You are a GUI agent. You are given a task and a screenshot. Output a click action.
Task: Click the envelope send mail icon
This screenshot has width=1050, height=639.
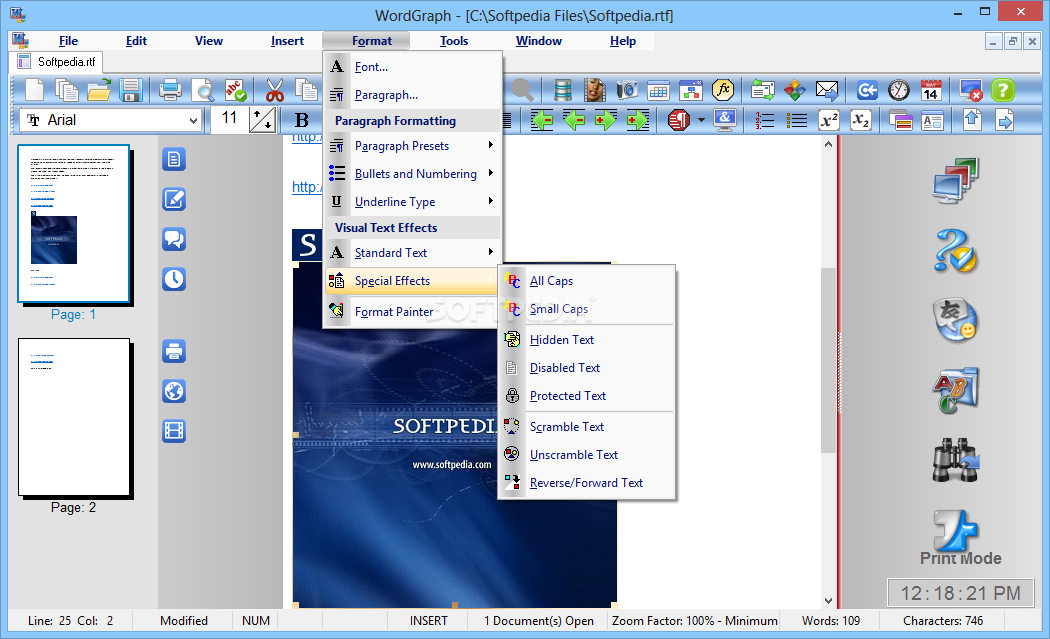(827, 90)
